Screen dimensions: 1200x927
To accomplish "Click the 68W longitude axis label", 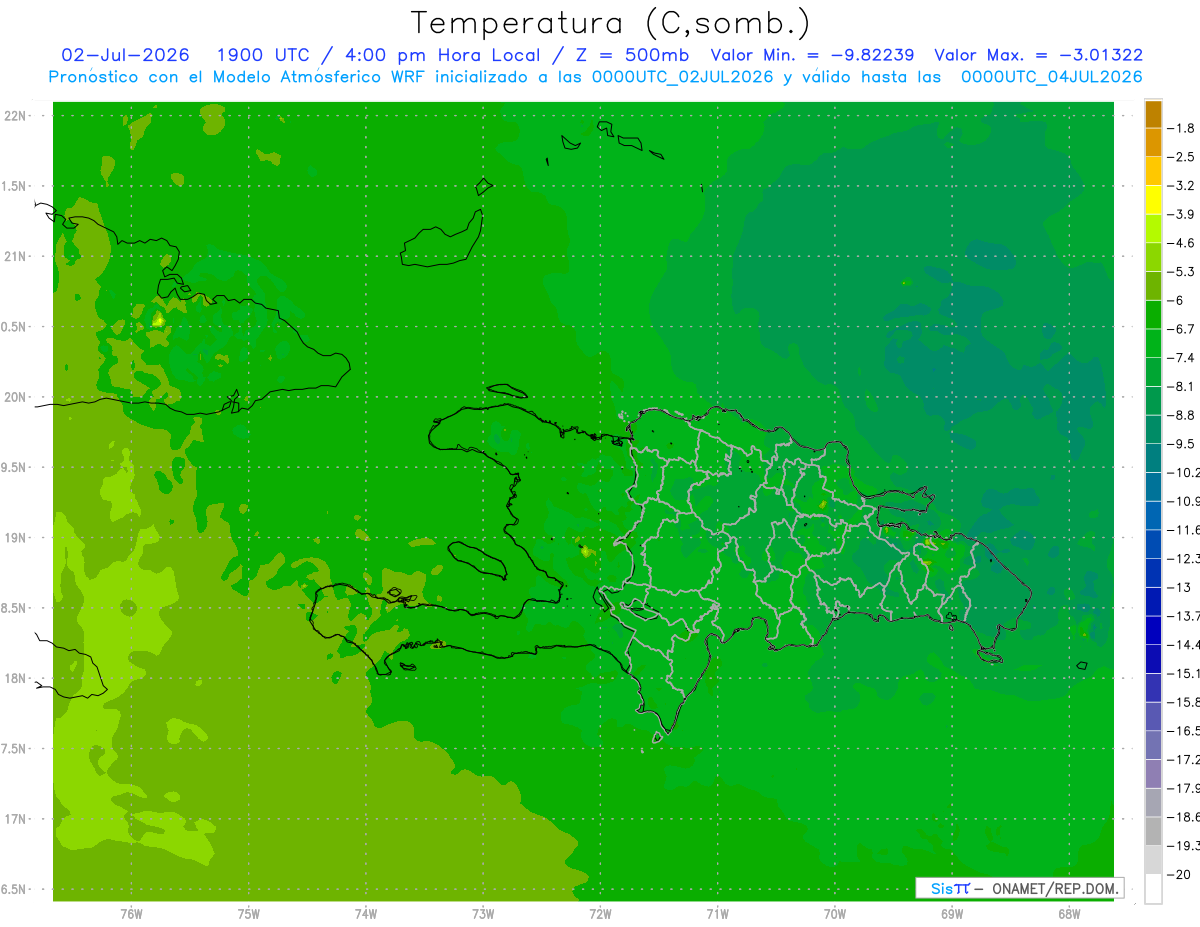I will click(1069, 914).
